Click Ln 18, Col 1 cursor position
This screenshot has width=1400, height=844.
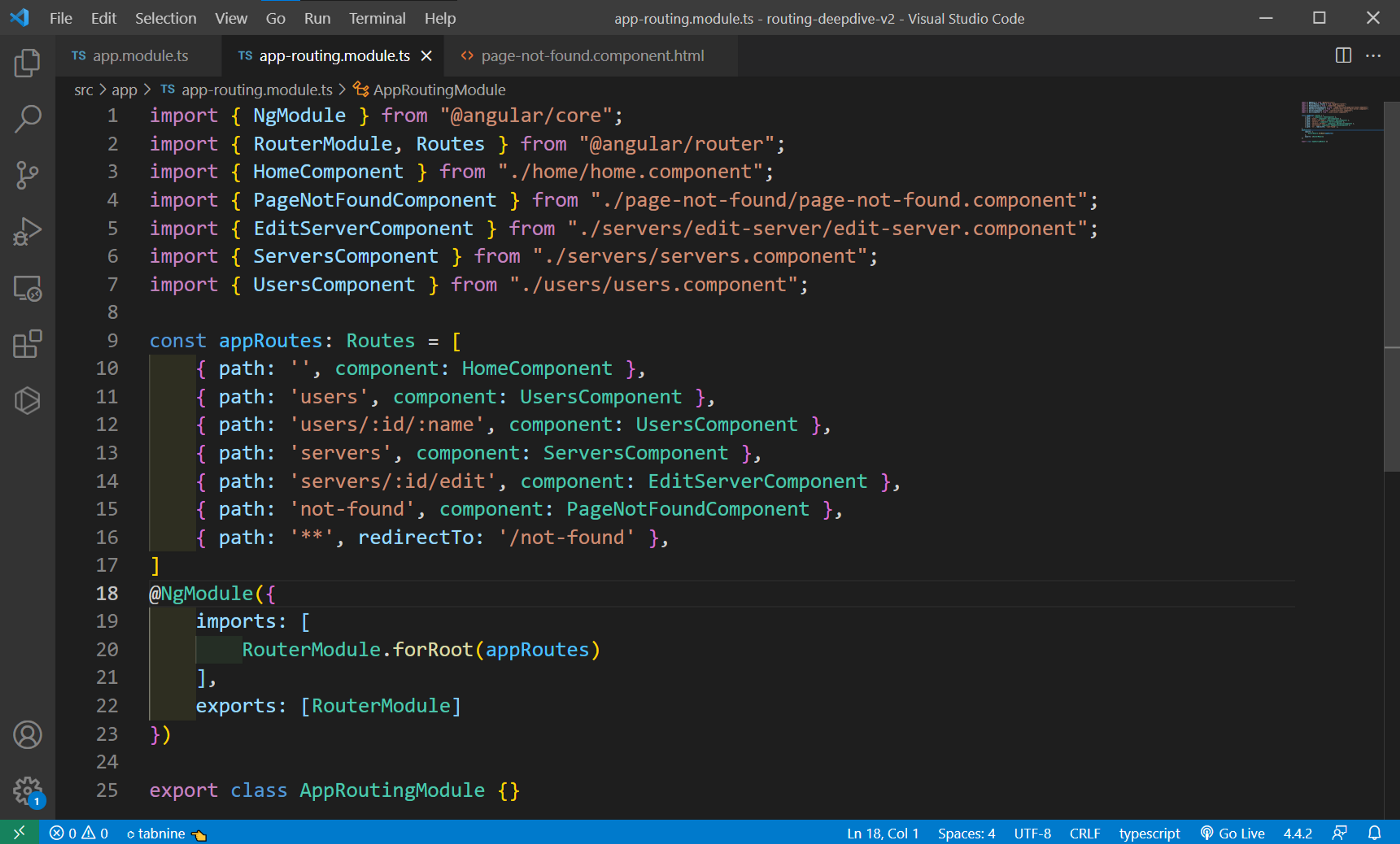pyautogui.click(x=883, y=833)
